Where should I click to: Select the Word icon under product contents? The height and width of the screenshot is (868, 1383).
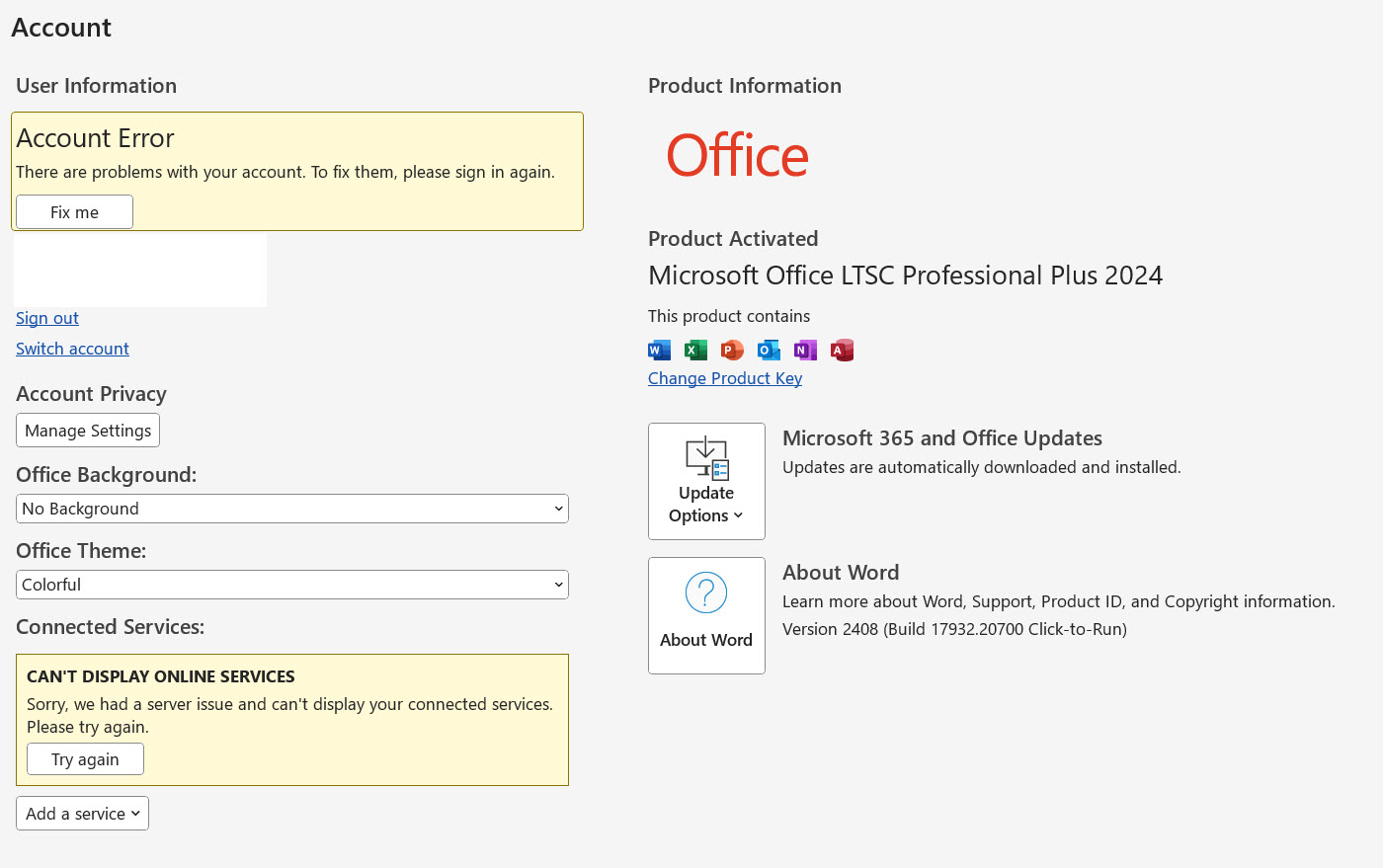659,350
